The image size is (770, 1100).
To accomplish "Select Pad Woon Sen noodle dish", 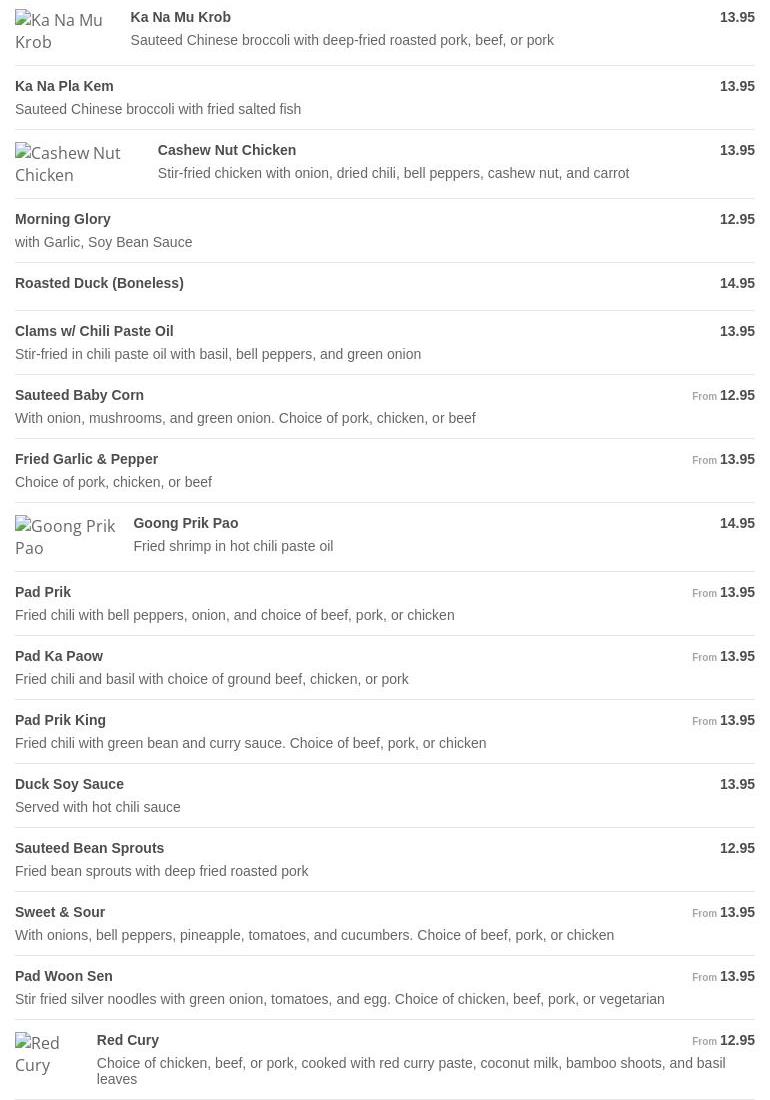I will [63, 976].
